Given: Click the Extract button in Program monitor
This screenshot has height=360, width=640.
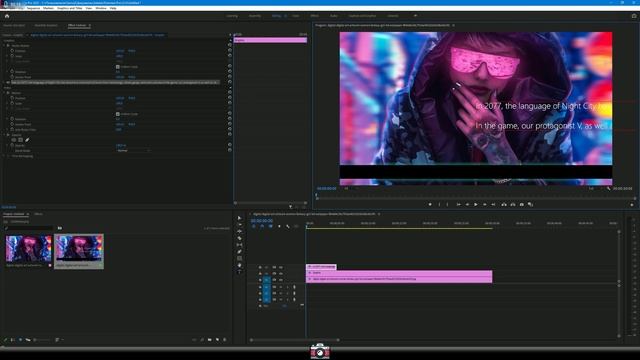Looking at the screenshot, I should pos(513,204).
